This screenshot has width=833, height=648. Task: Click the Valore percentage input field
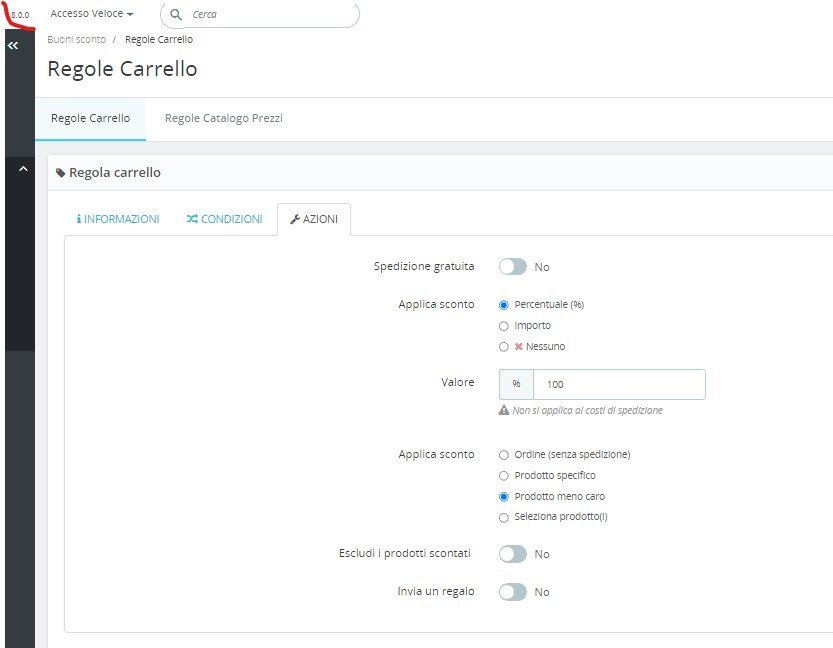click(x=619, y=385)
